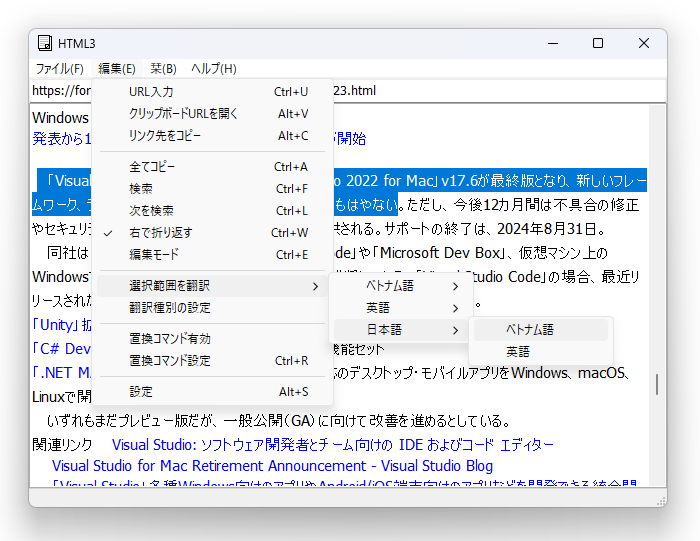Image resolution: width=700 pixels, height=541 pixels.
Task: Click the vertical scrollbar thumb
Action: [657, 384]
